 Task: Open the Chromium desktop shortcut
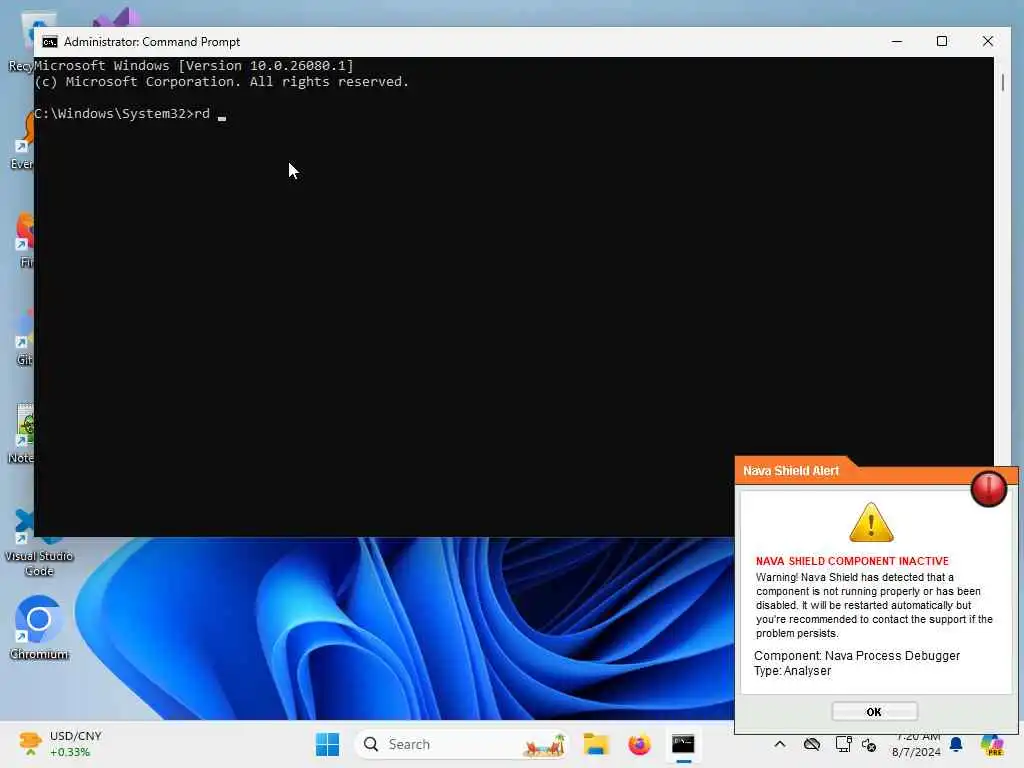pyautogui.click(x=39, y=628)
